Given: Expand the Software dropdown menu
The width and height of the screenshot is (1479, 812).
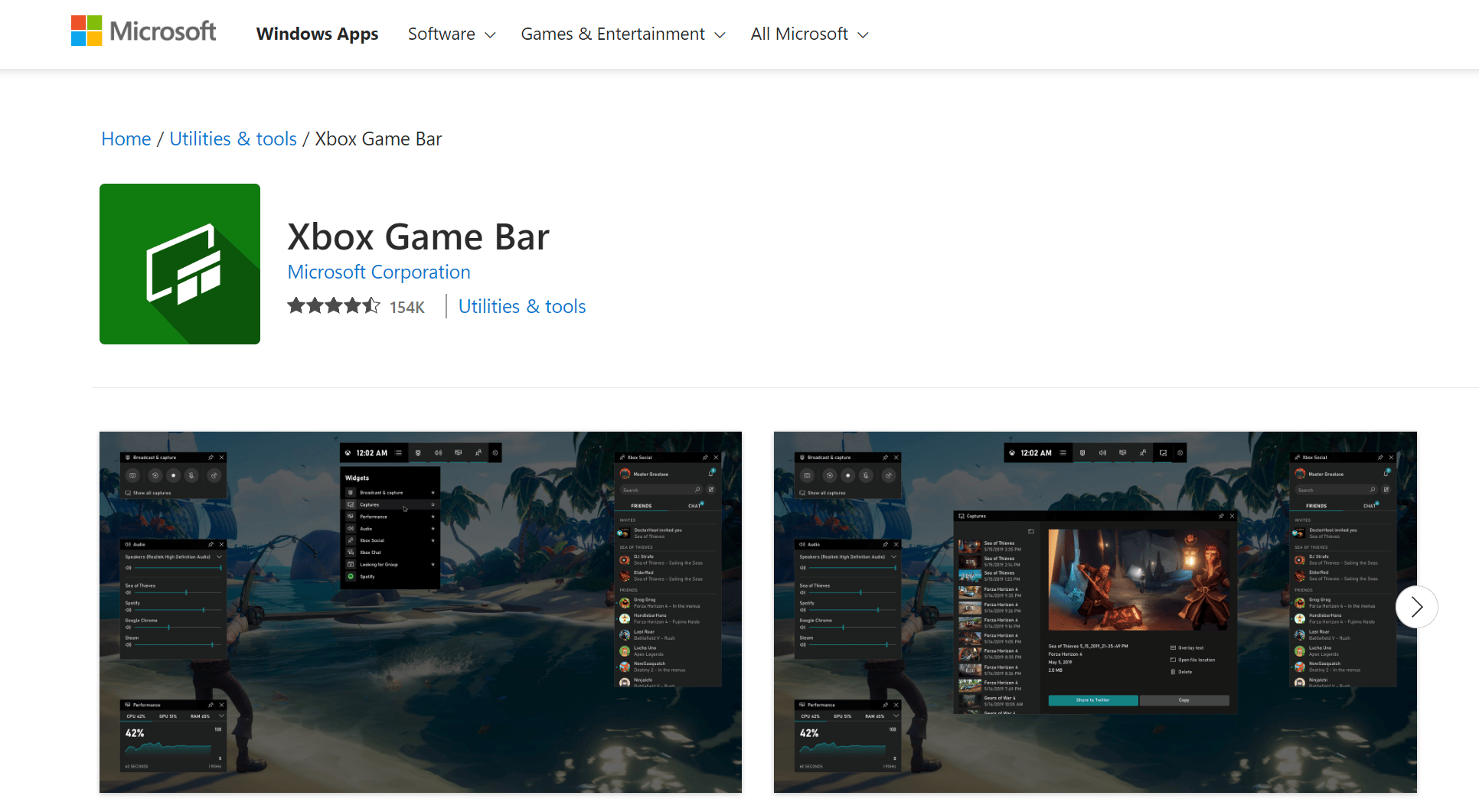Looking at the screenshot, I should 452,34.
